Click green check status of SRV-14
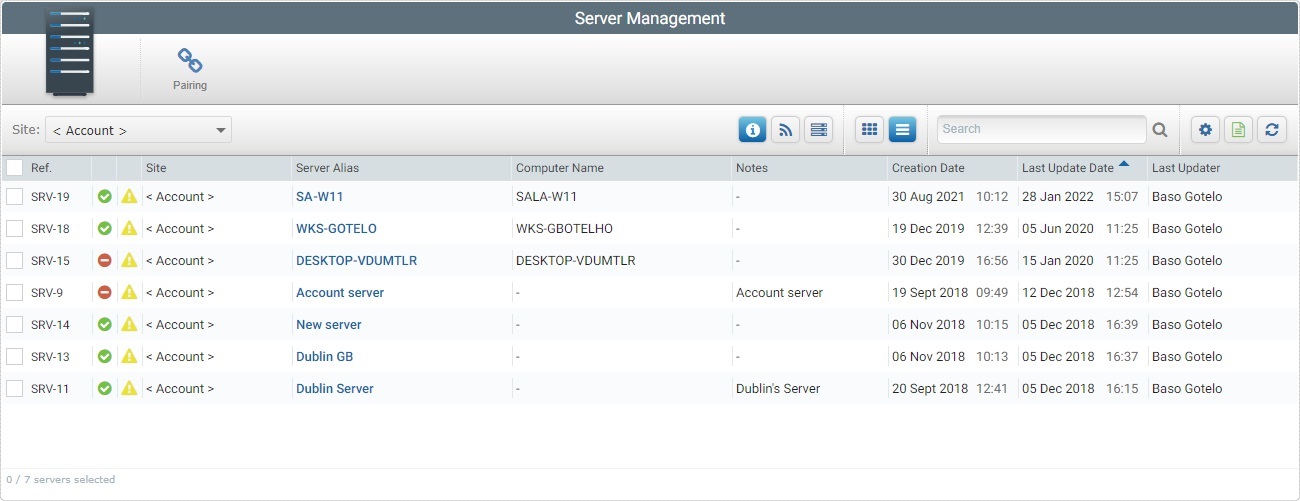 click(104, 325)
